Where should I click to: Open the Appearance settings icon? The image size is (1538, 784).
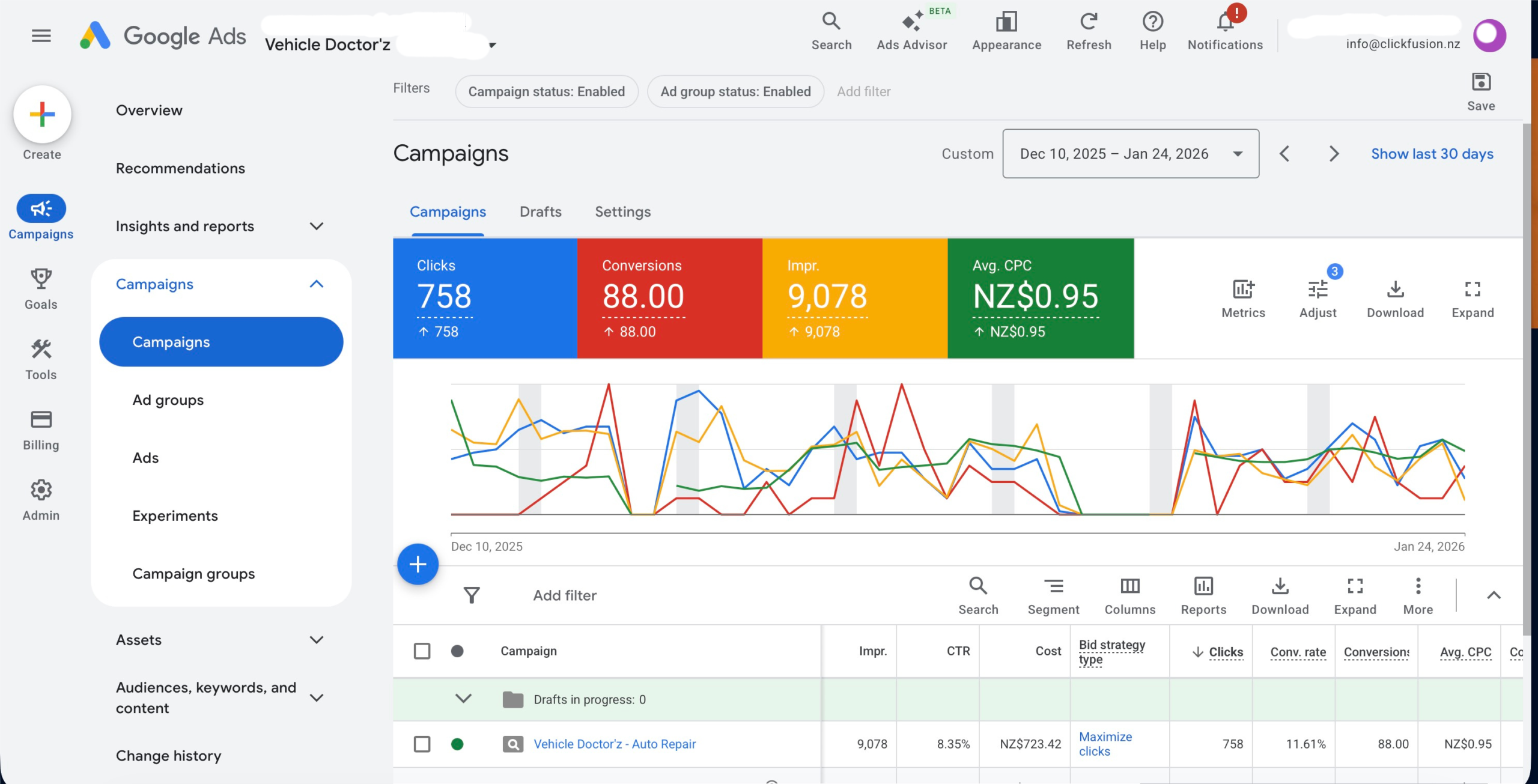[x=1006, y=23]
